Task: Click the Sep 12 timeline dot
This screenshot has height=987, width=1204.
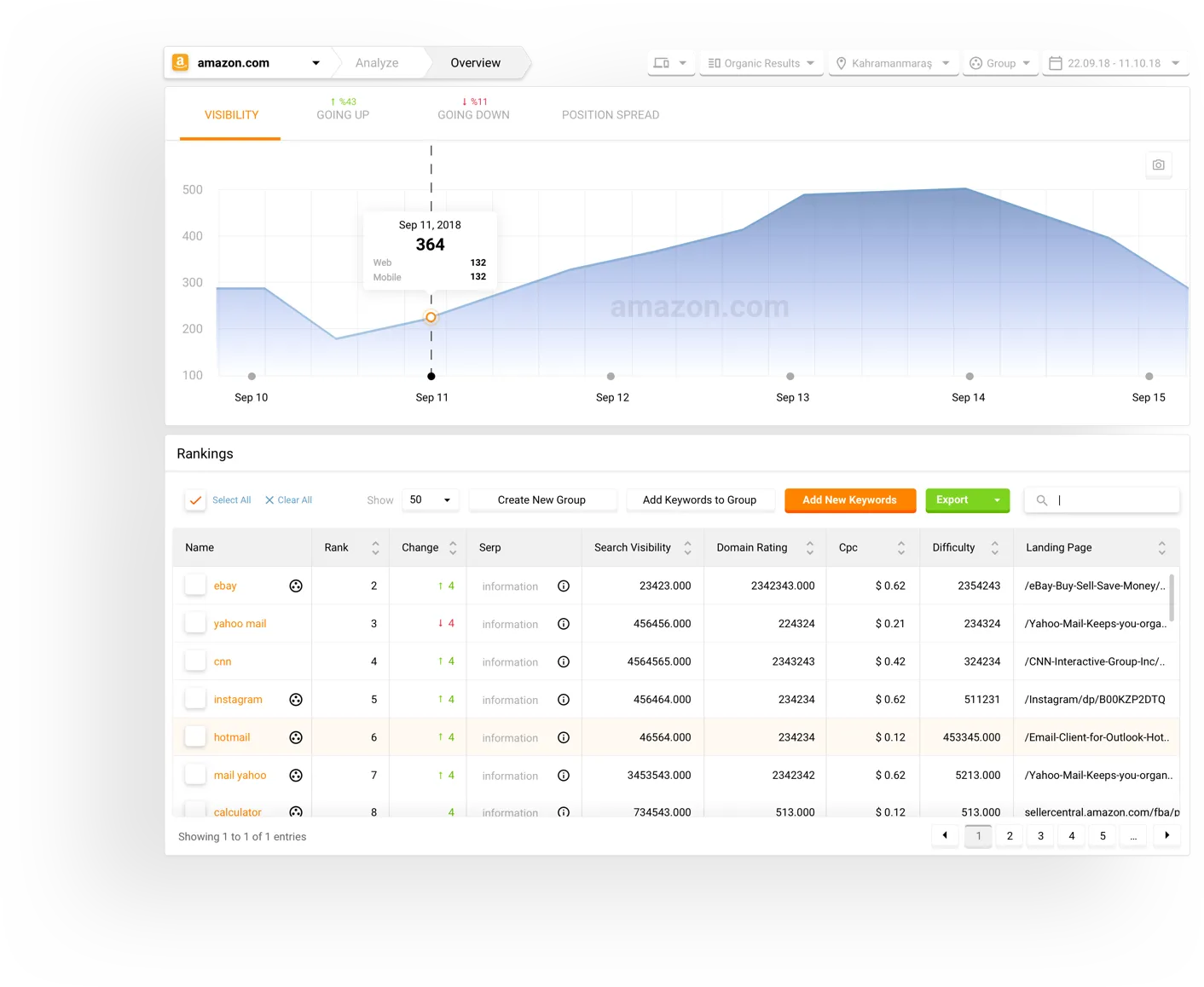Action: pos(611,376)
